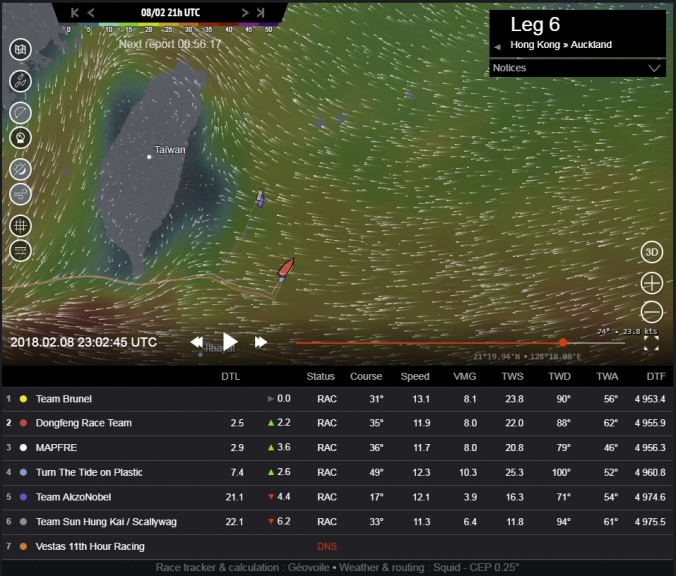Click the 08/02 21h UTC report time
Screen dimensions: 676x576
[x=171, y=13]
